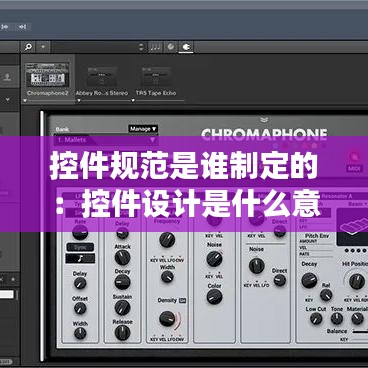Click the envelope Release knob

coord(122,332)
